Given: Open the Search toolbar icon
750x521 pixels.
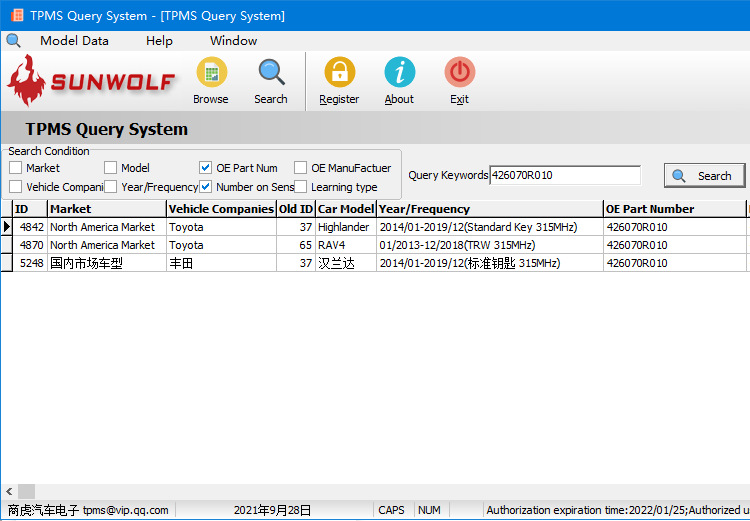Looking at the screenshot, I should [x=271, y=74].
